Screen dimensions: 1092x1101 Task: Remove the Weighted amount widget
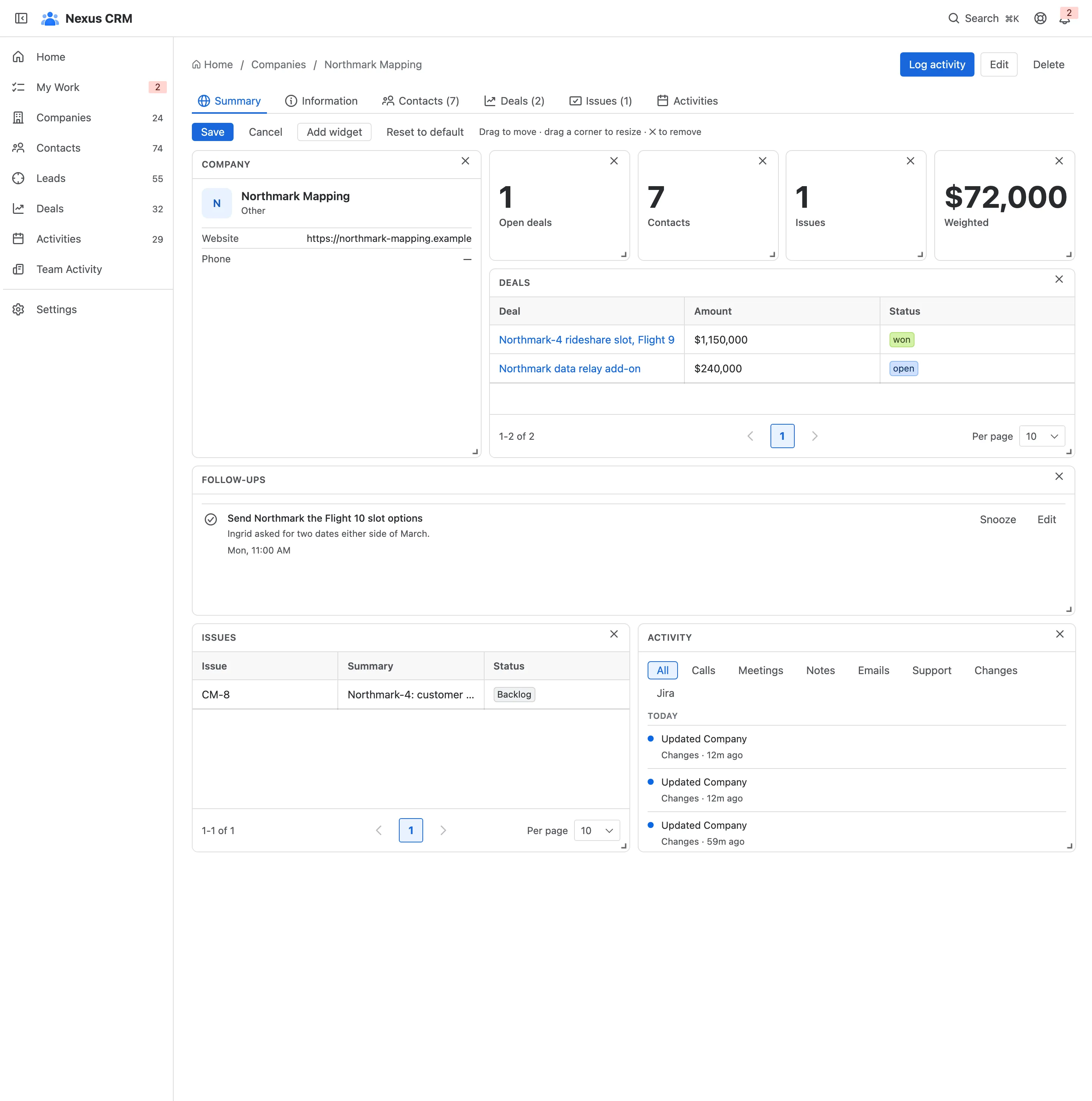click(1059, 161)
